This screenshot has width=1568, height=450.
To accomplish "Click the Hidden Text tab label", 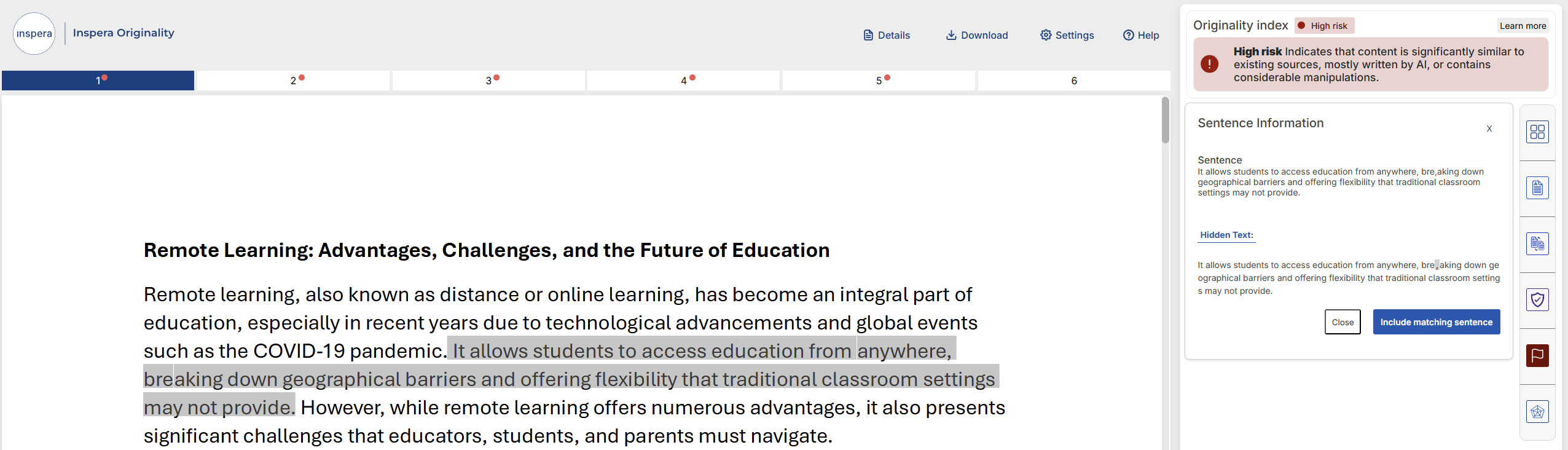I will (x=1226, y=235).
